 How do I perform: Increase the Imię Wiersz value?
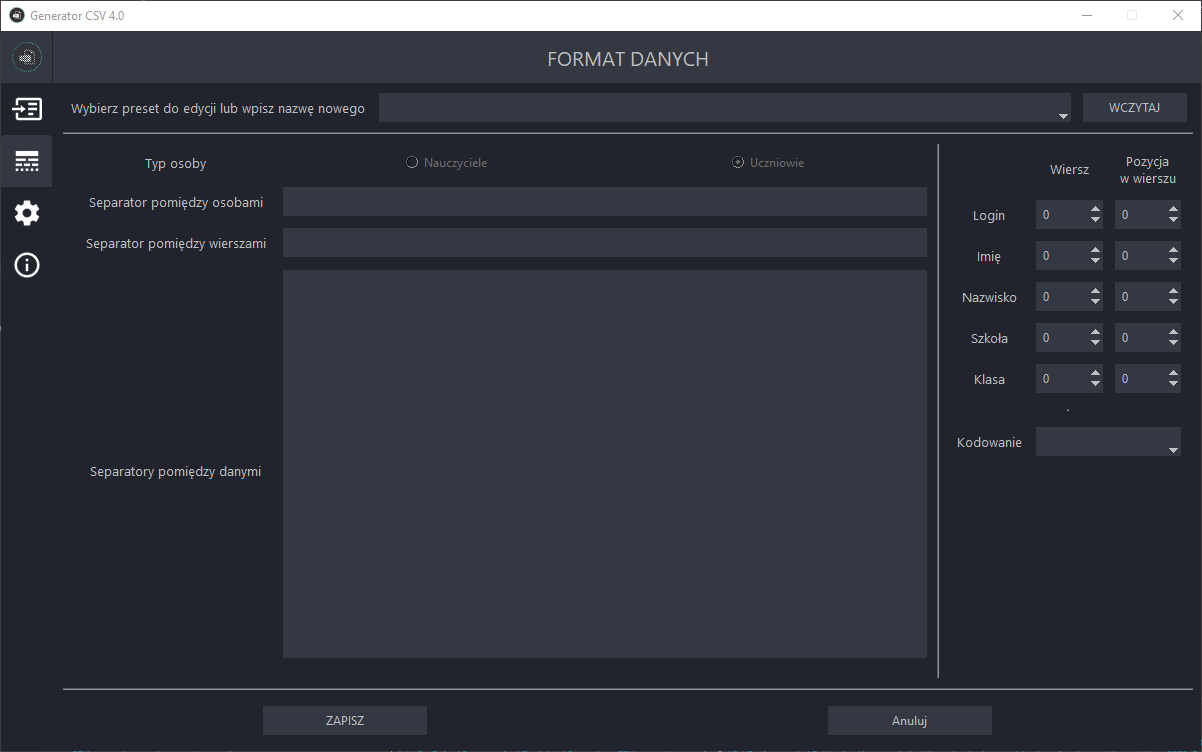coord(1095,250)
